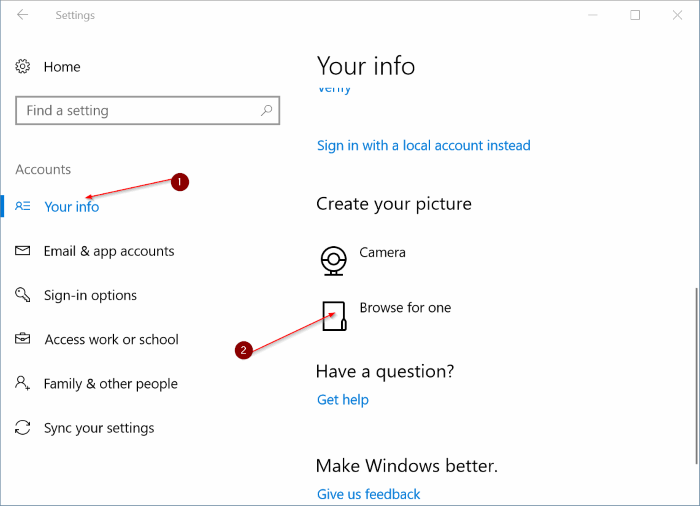Click the envelope icon for Email accounts
700x506 pixels.
point(23,251)
